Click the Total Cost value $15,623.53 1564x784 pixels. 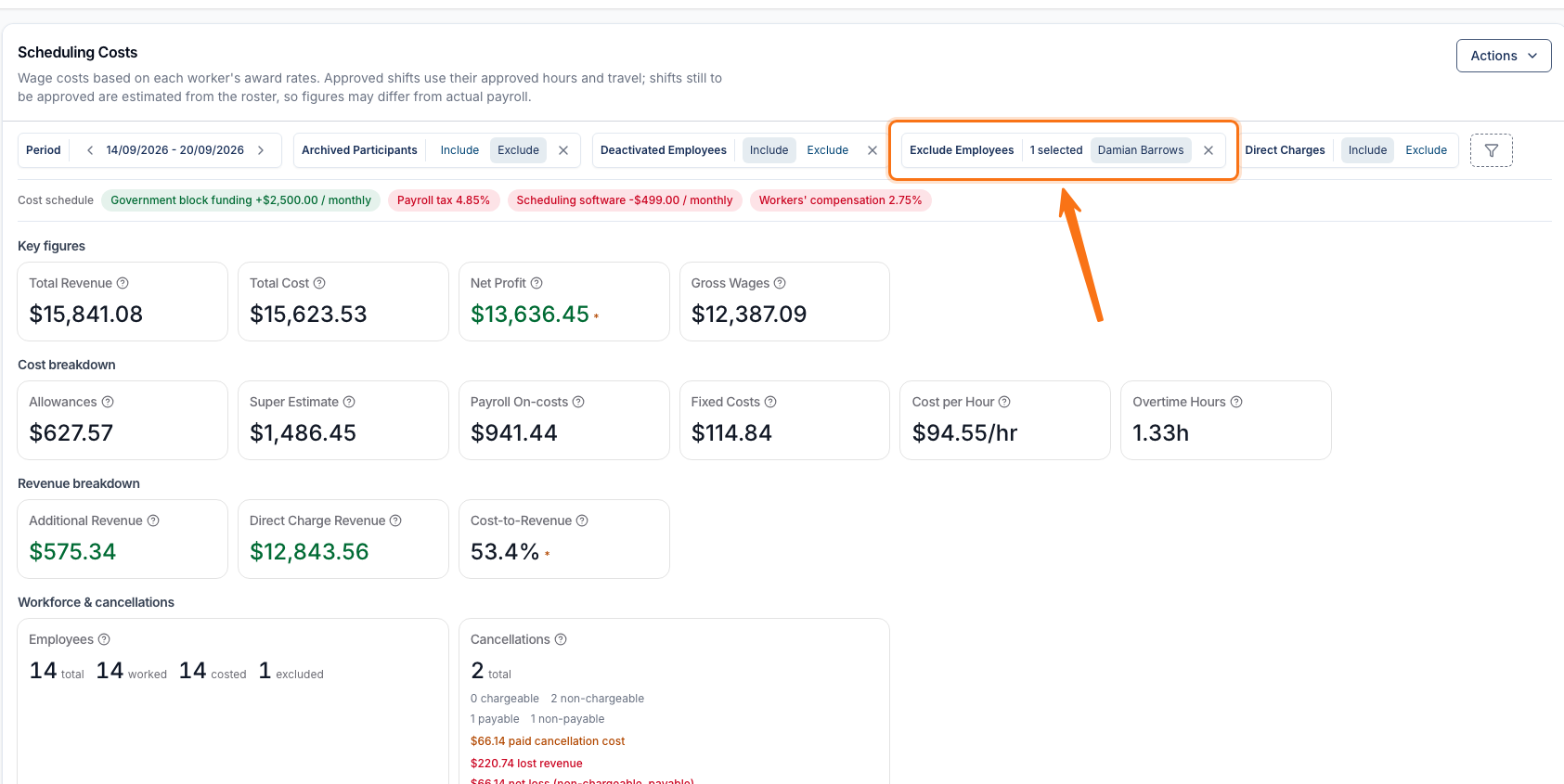[308, 315]
